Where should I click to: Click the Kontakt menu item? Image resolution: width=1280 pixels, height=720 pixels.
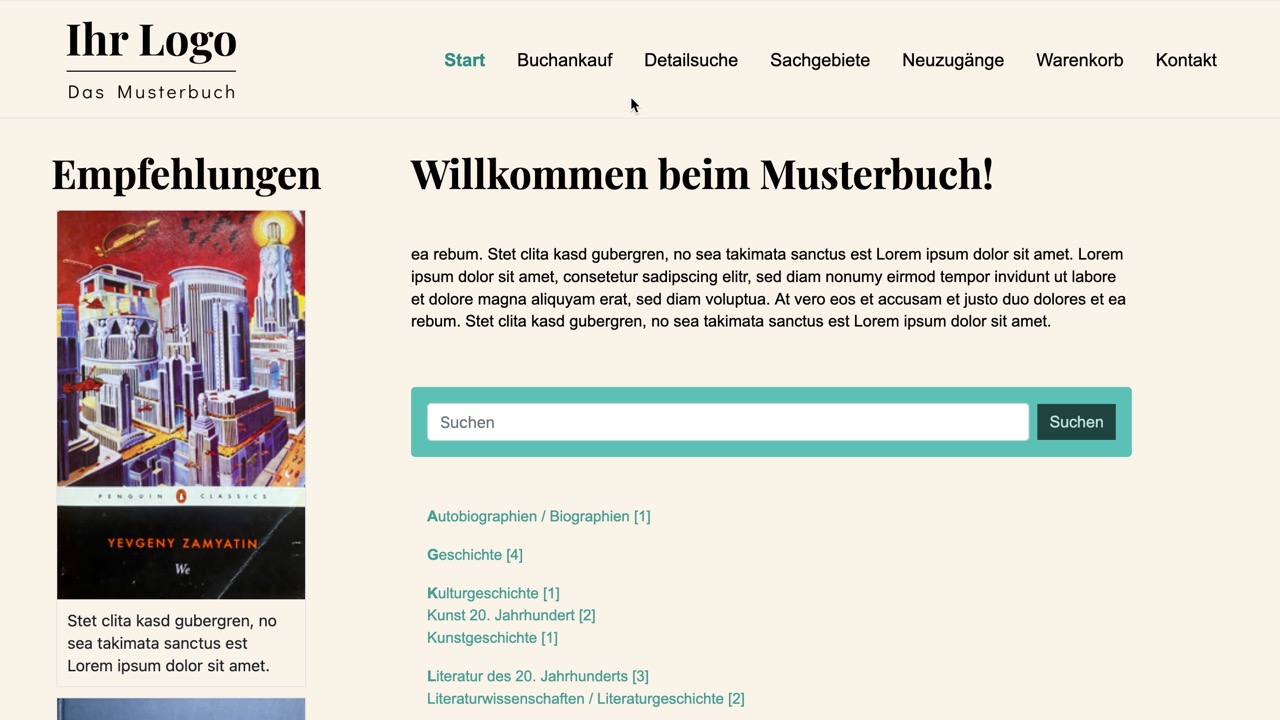[1185, 60]
